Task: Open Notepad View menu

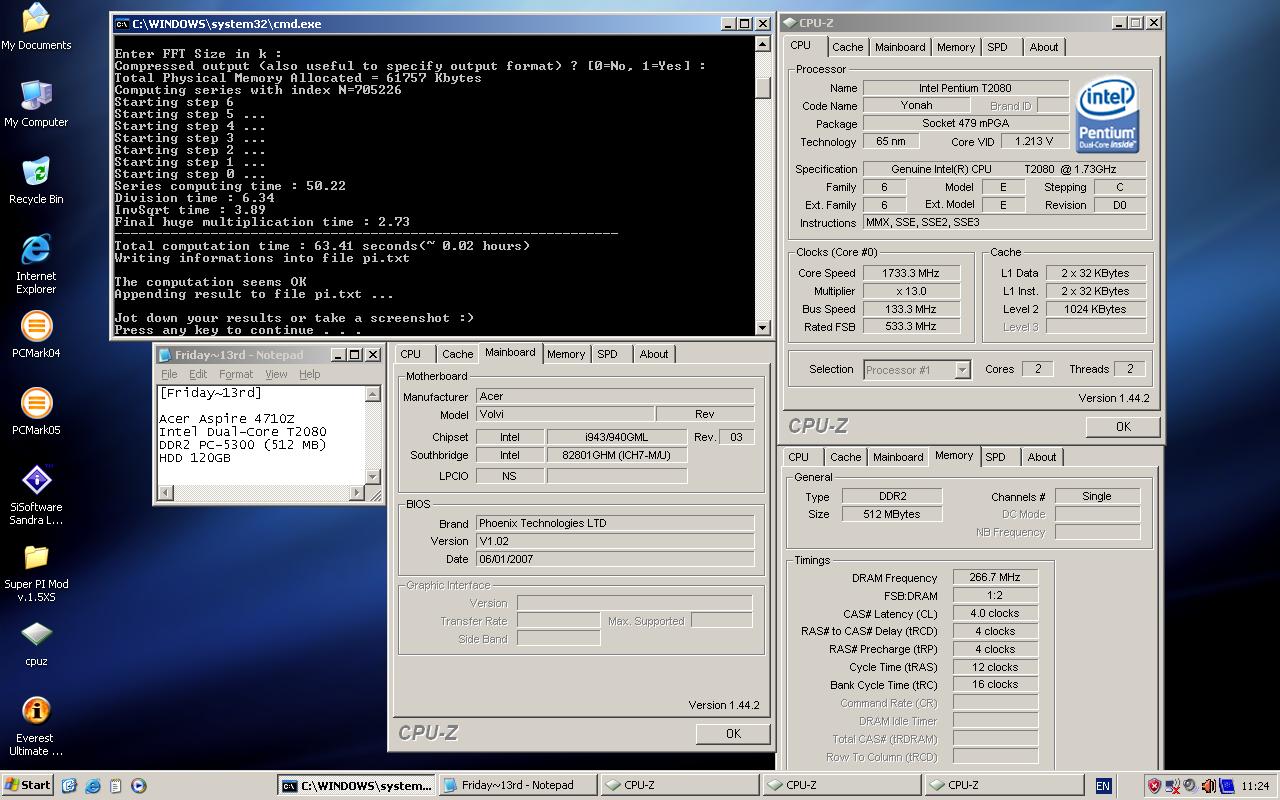Action: tap(276, 374)
